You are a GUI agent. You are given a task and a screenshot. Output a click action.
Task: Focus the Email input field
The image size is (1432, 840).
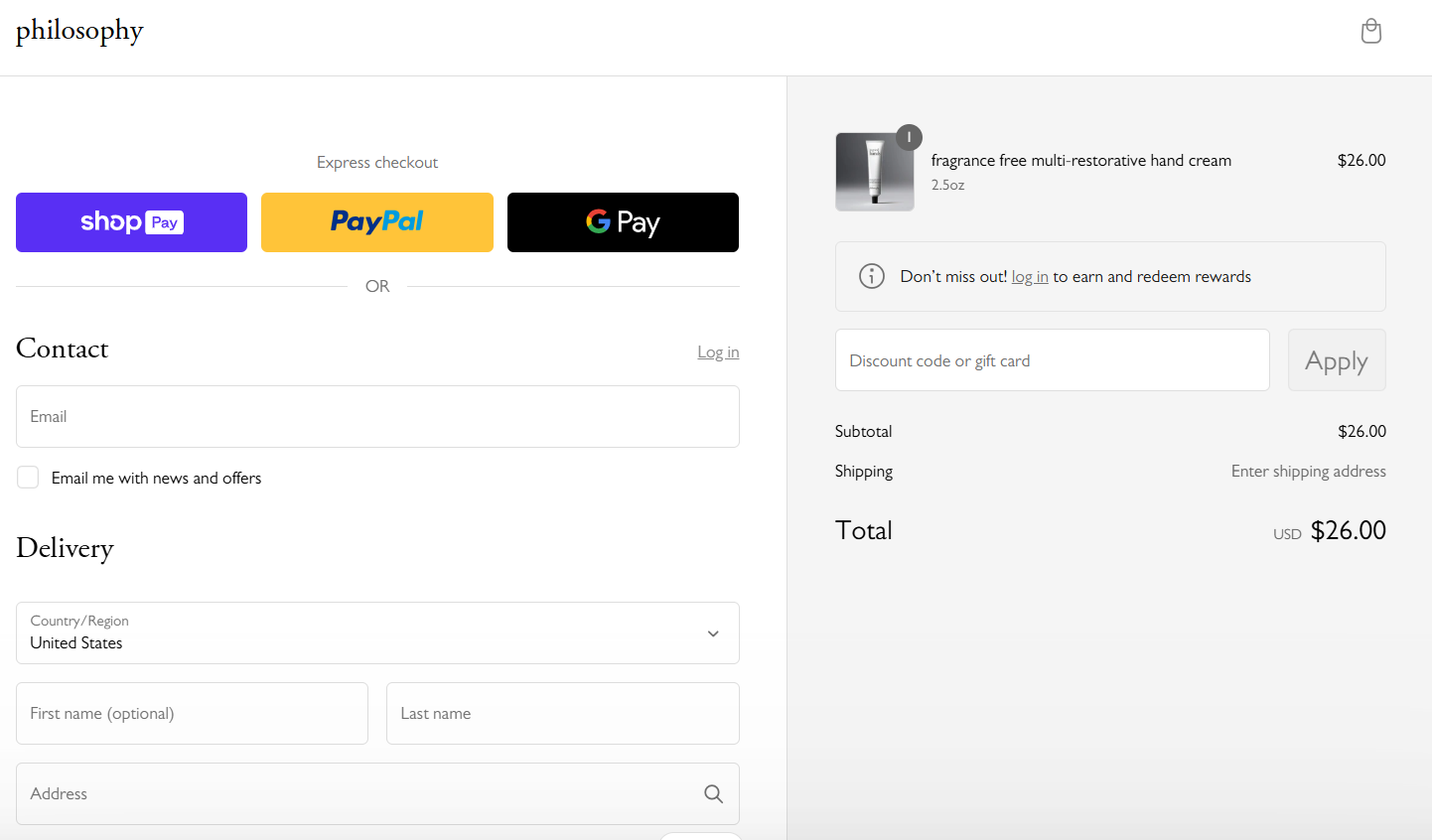377,416
